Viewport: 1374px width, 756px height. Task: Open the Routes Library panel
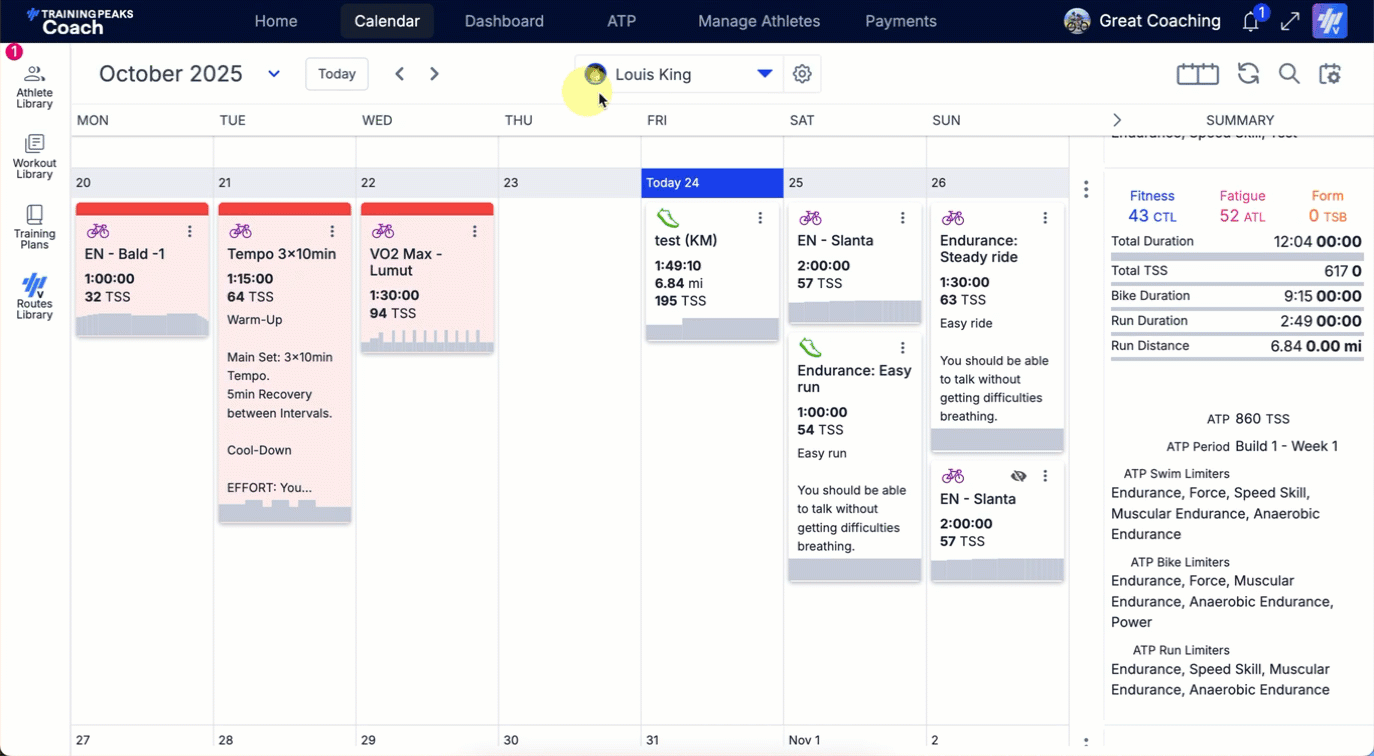[34, 297]
